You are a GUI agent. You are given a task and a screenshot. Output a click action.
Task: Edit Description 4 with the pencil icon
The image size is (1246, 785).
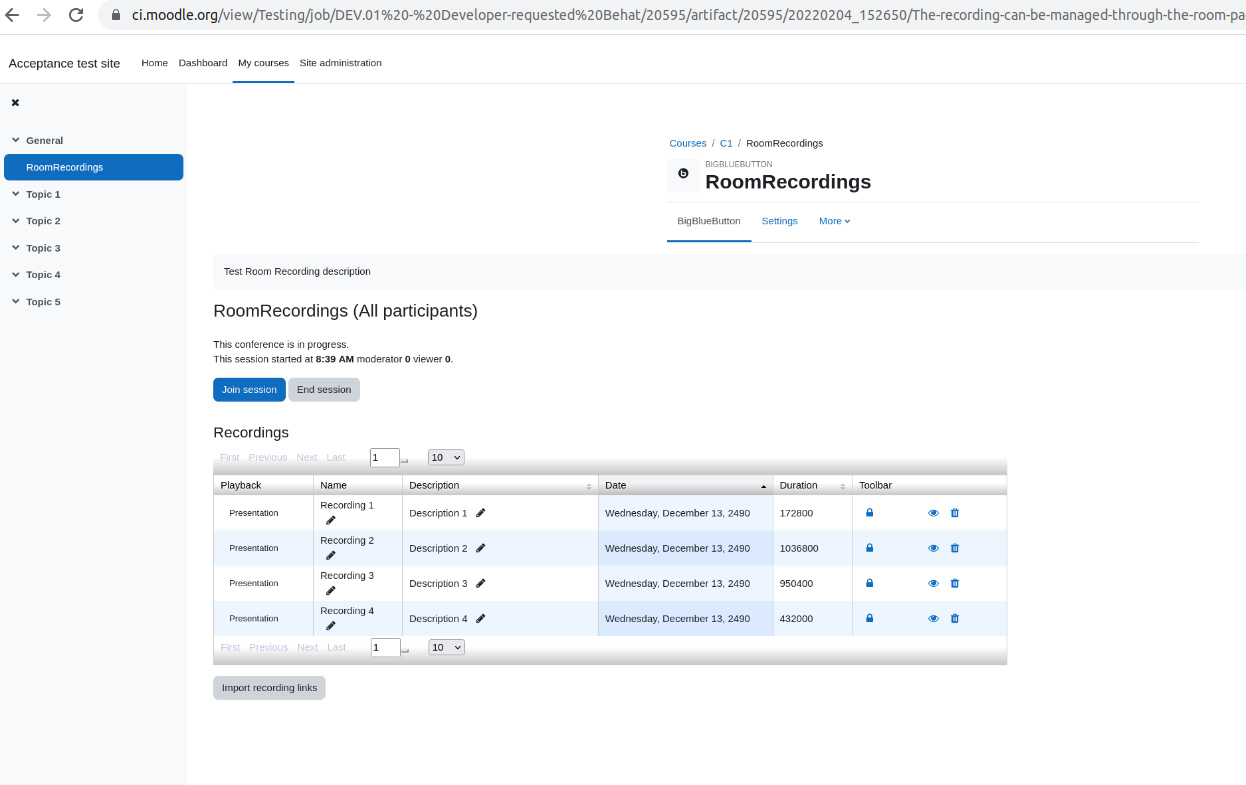click(x=480, y=618)
